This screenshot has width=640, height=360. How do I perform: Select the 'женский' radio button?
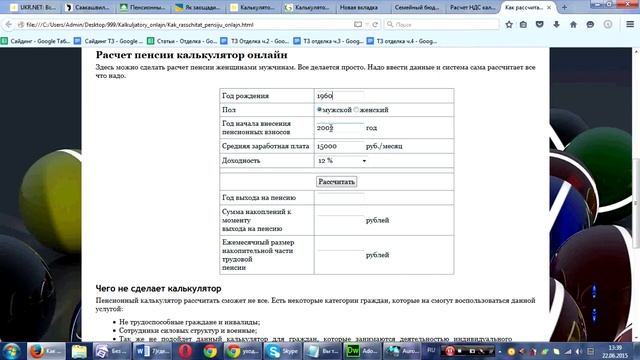(356, 109)
